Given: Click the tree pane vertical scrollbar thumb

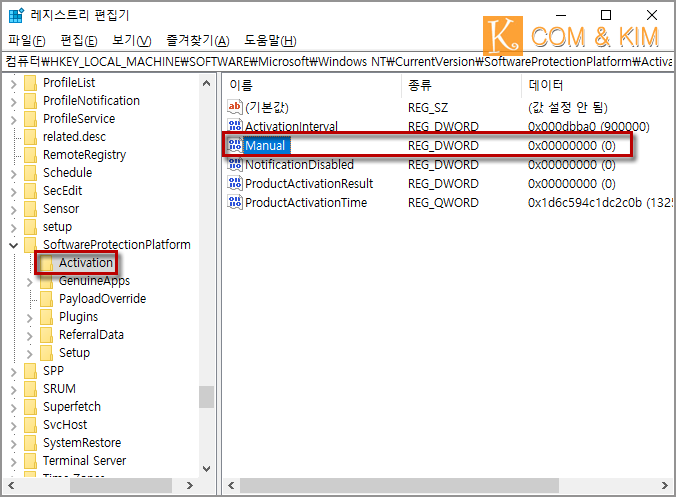Looking at the screenshot, I should (207, 397).
